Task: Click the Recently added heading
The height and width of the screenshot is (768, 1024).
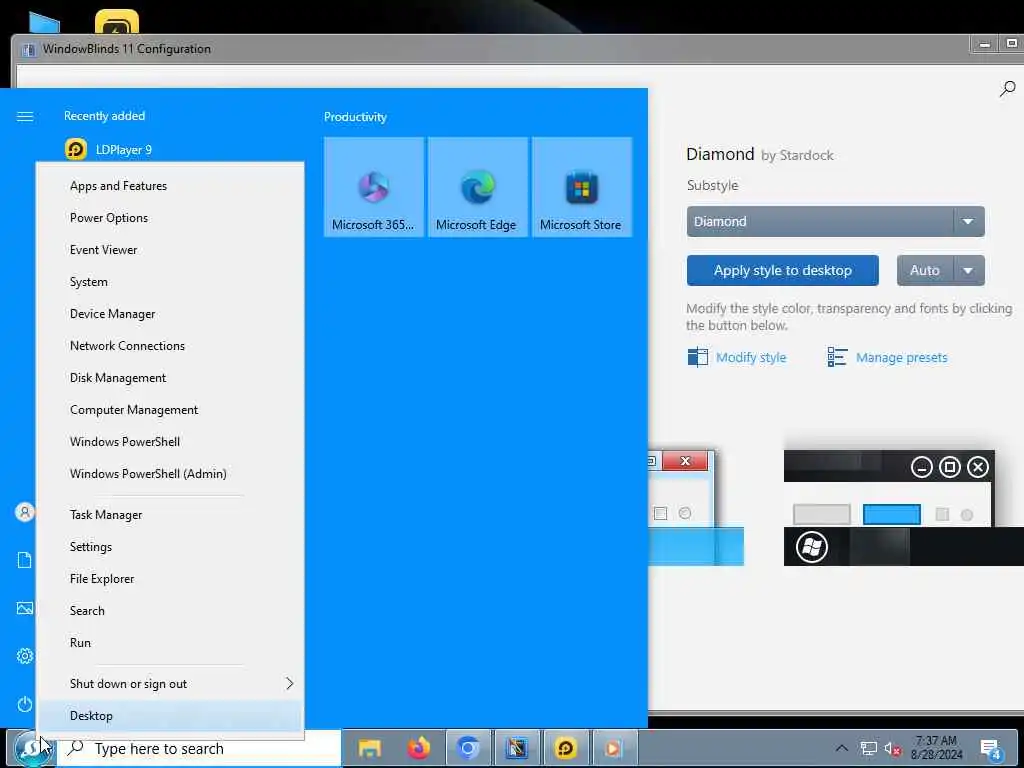Action: (104, 116)
